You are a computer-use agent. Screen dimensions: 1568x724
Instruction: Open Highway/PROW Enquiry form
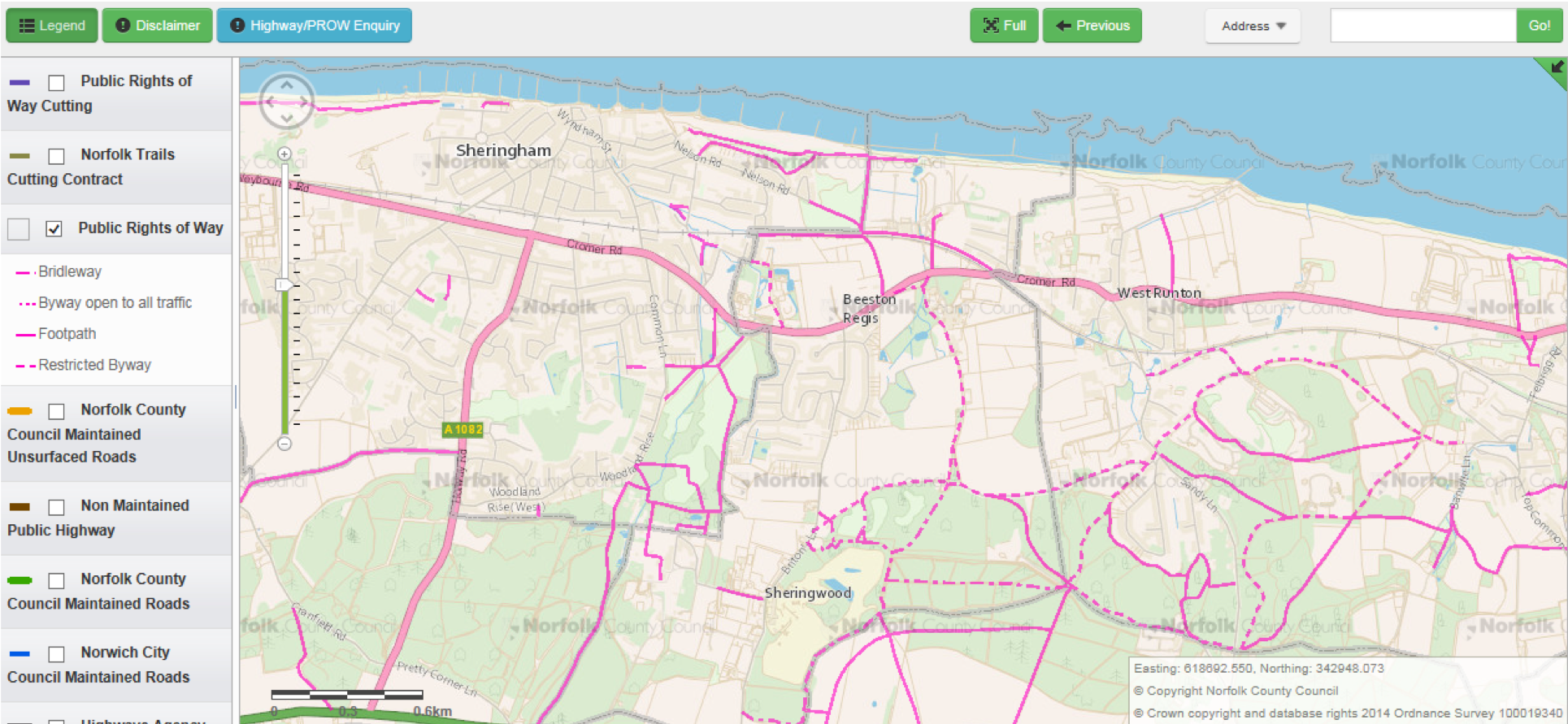pyautogui.click(x=315, y=25)
